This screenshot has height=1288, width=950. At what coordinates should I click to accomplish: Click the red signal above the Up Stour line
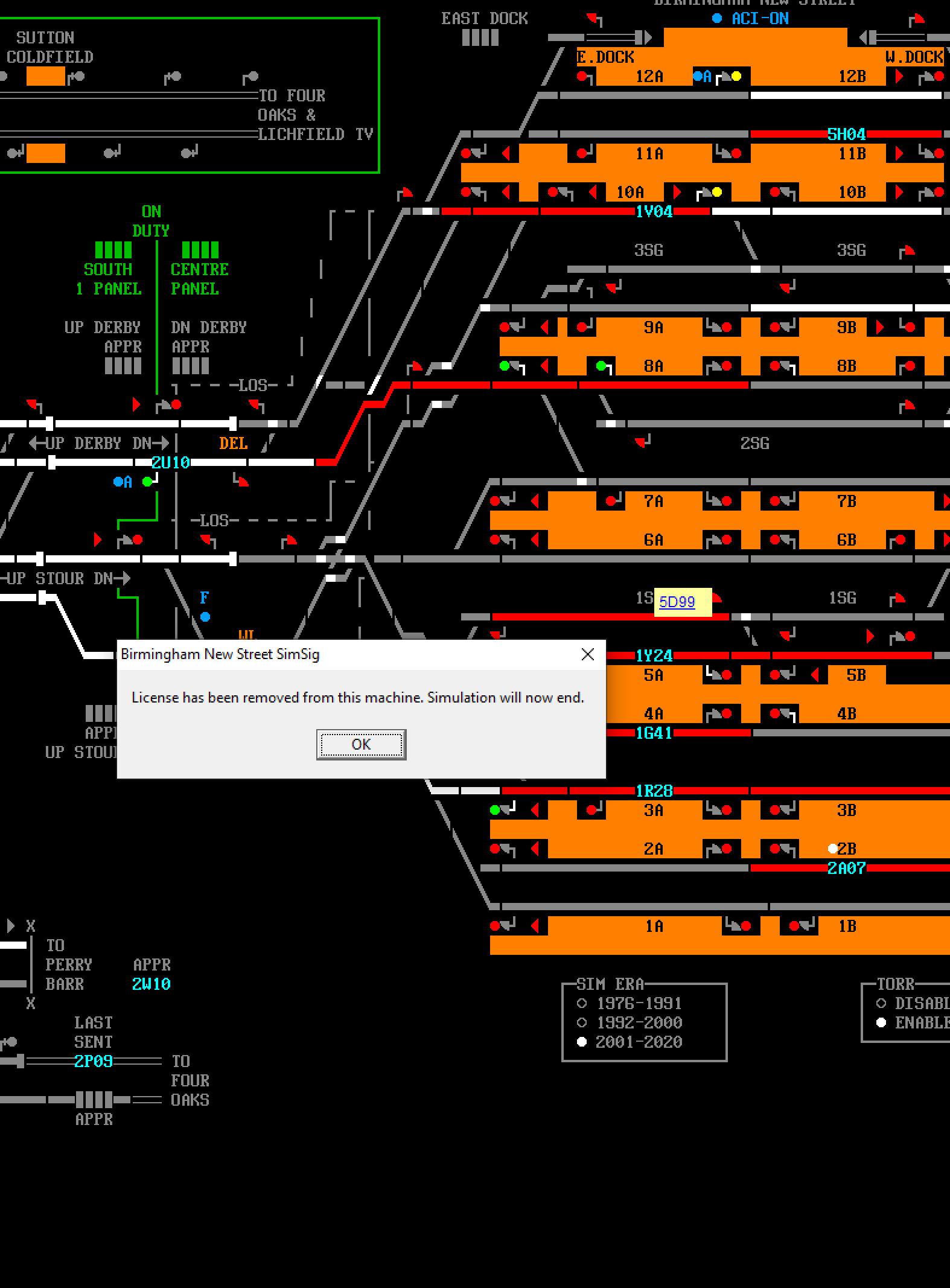tap(138, 540)
